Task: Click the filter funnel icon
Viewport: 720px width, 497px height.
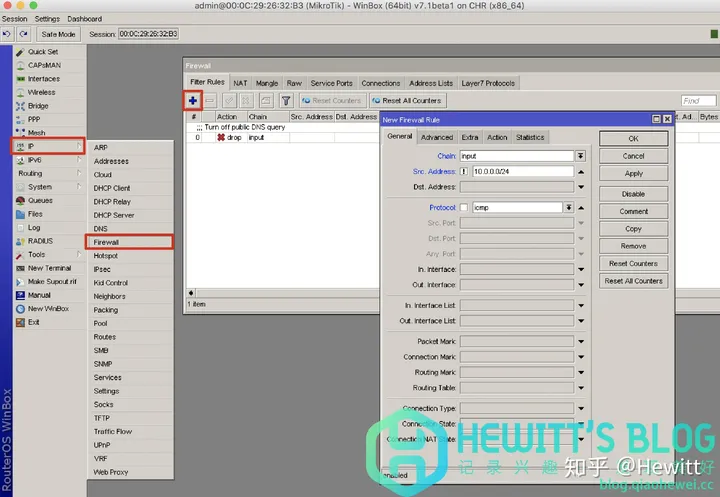Action: point(286,101)
